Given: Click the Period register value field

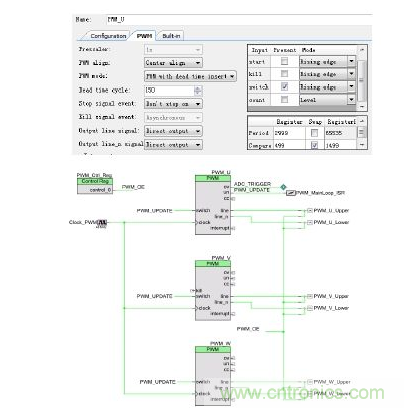Looking at the screenshot, I should click(x=289, y=133).
